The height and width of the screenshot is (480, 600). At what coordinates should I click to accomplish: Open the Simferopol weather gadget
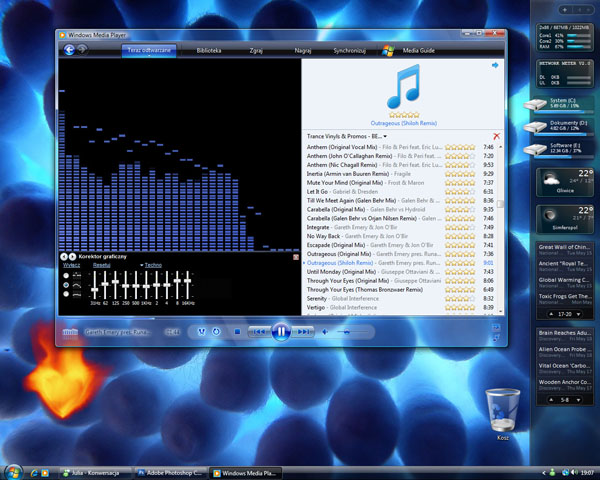tap(565, 219)
